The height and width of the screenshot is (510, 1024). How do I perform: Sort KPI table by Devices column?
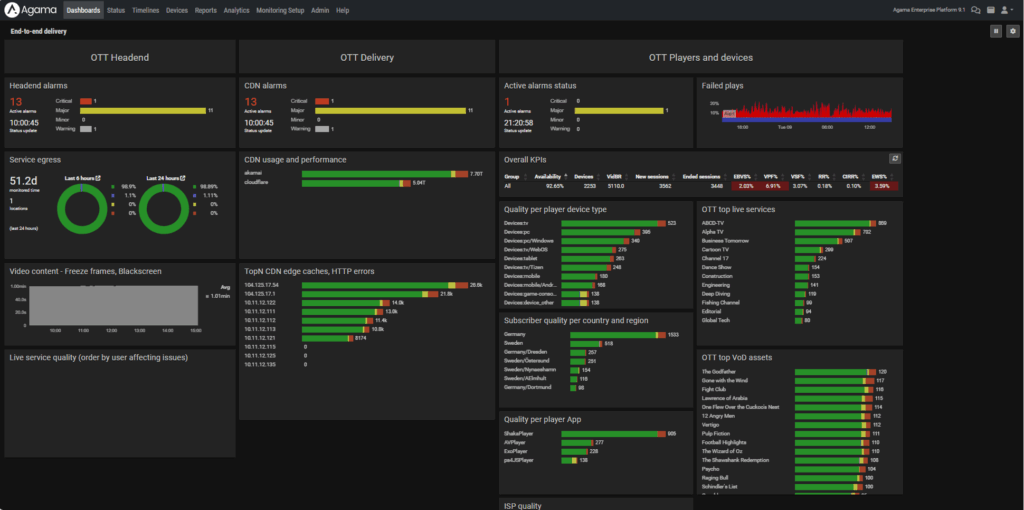pos(585,176)
